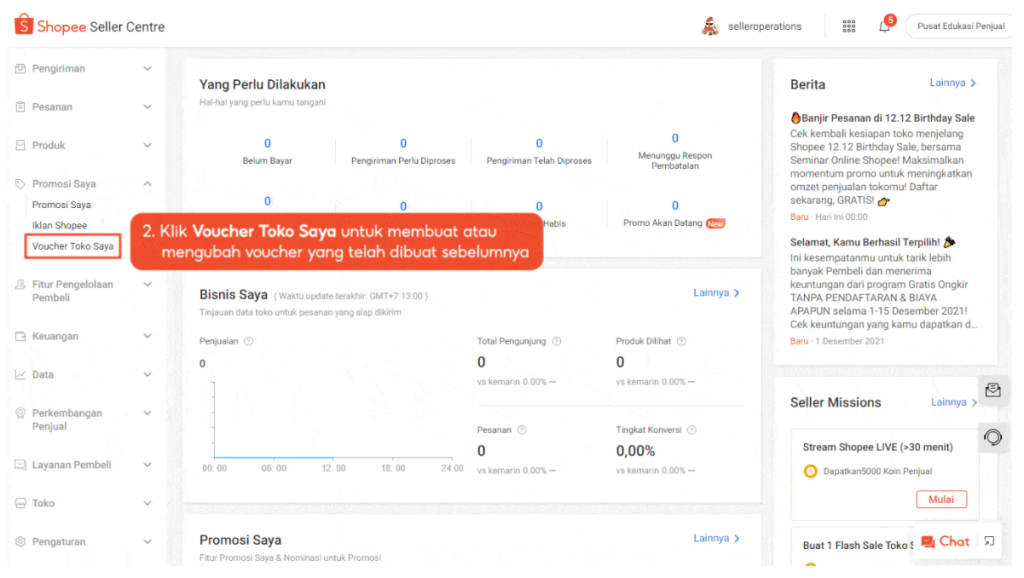Image resolution: width=1024 pixels, height=578 pixels.
Task: Expand the Toko menu chevron
Action: [x=148, y=504]
